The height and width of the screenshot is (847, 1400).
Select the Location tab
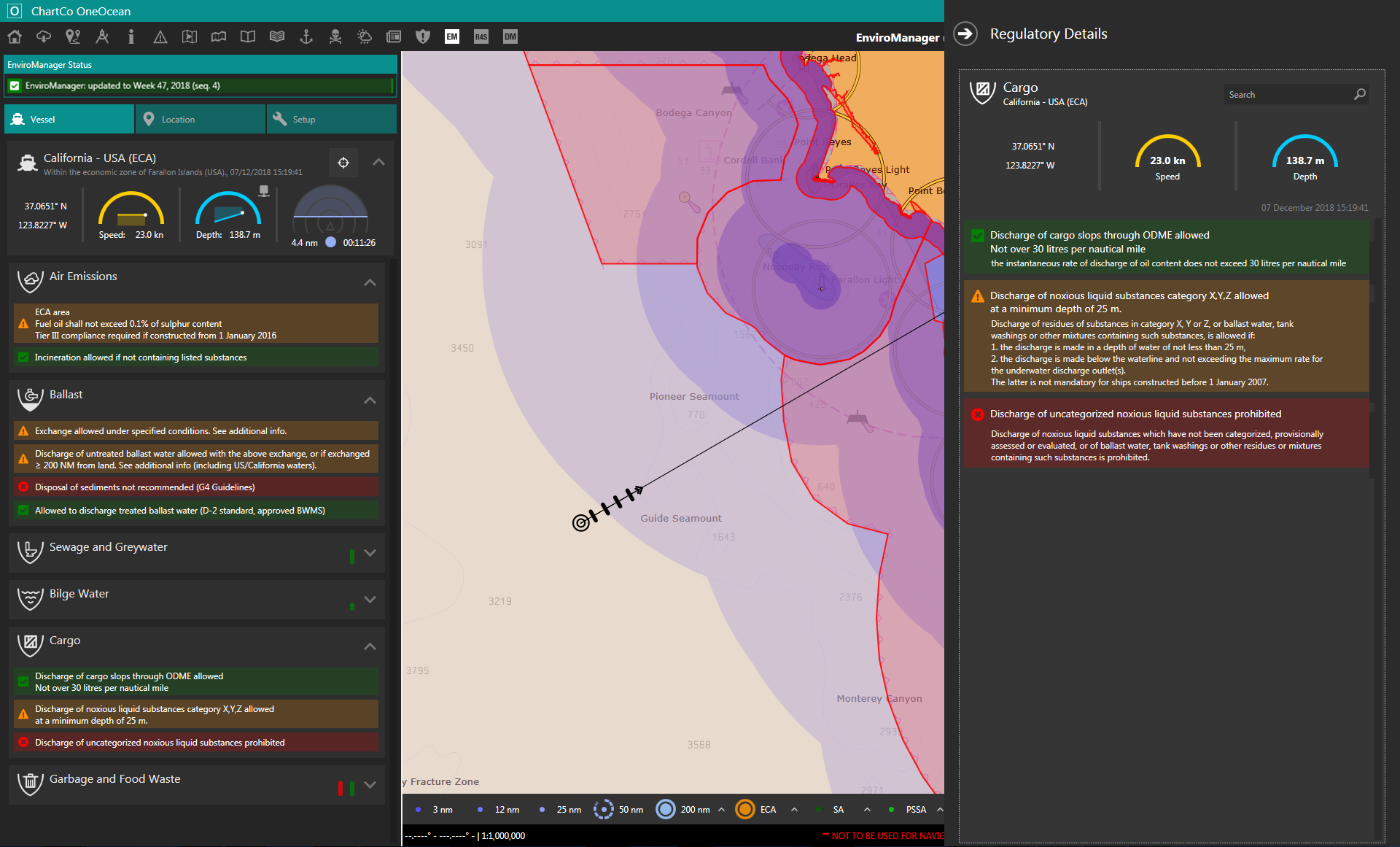[x=198, y=120]
